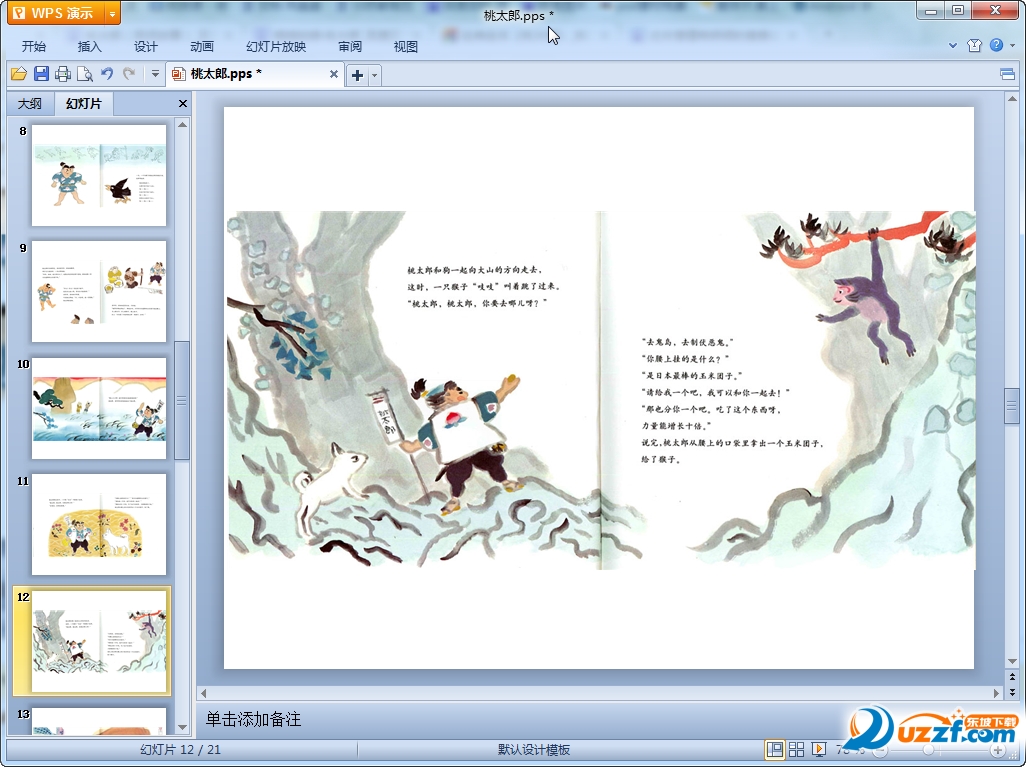
Task: Open the 插入 ribbon tab
Action: pos(90,46)
